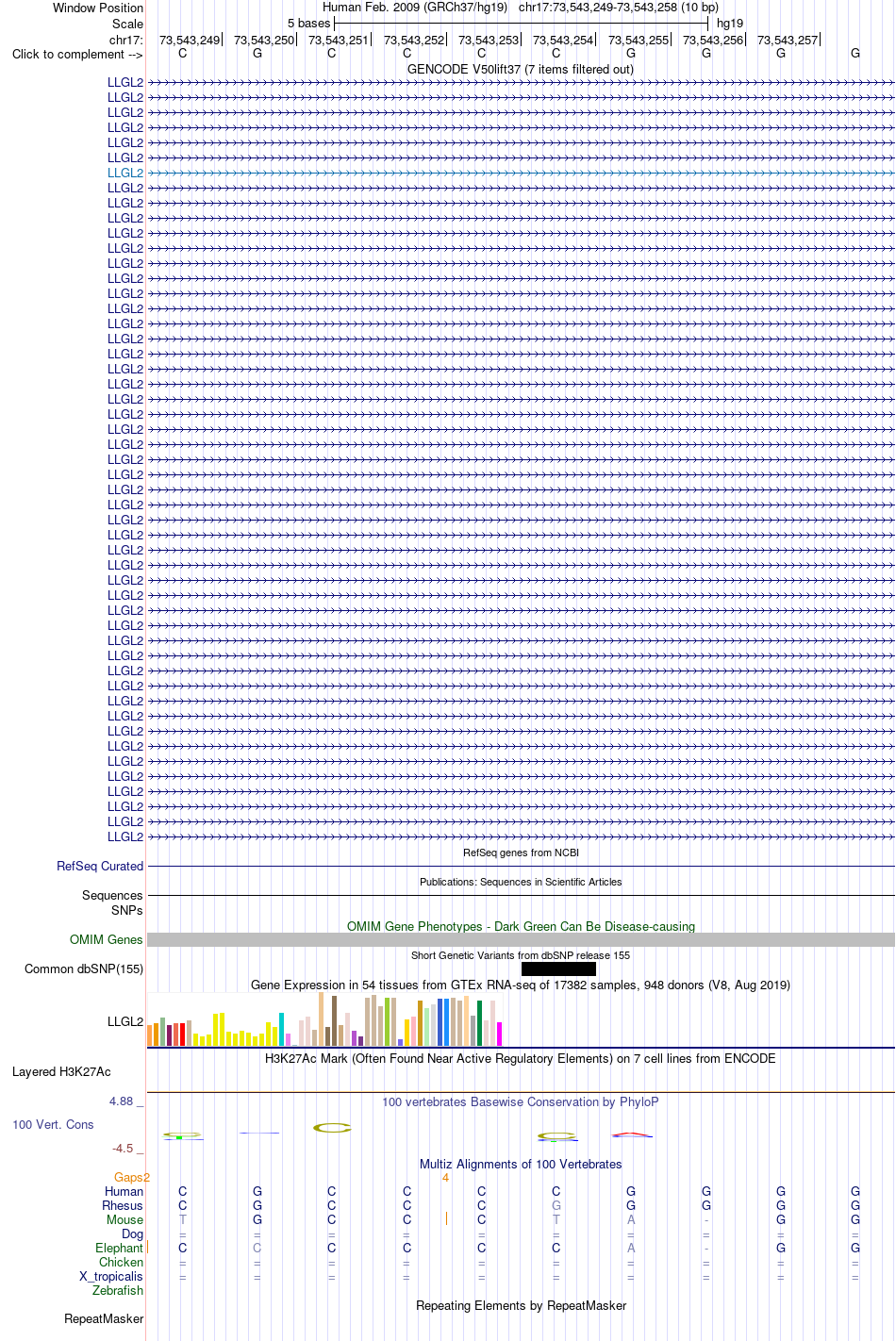Click the gray OMIM Genes item bar
This screenshot has height=1341, width=896.
521,939
